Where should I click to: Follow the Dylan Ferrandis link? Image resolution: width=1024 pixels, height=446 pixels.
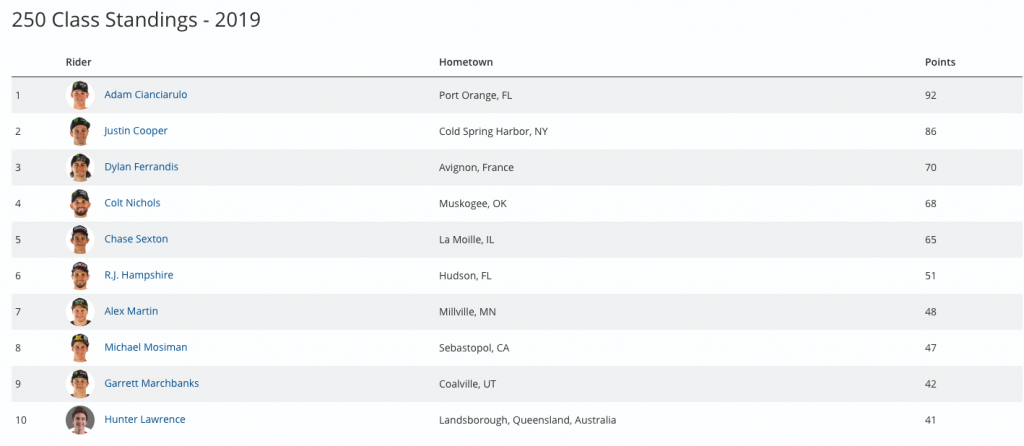(141, 167)
